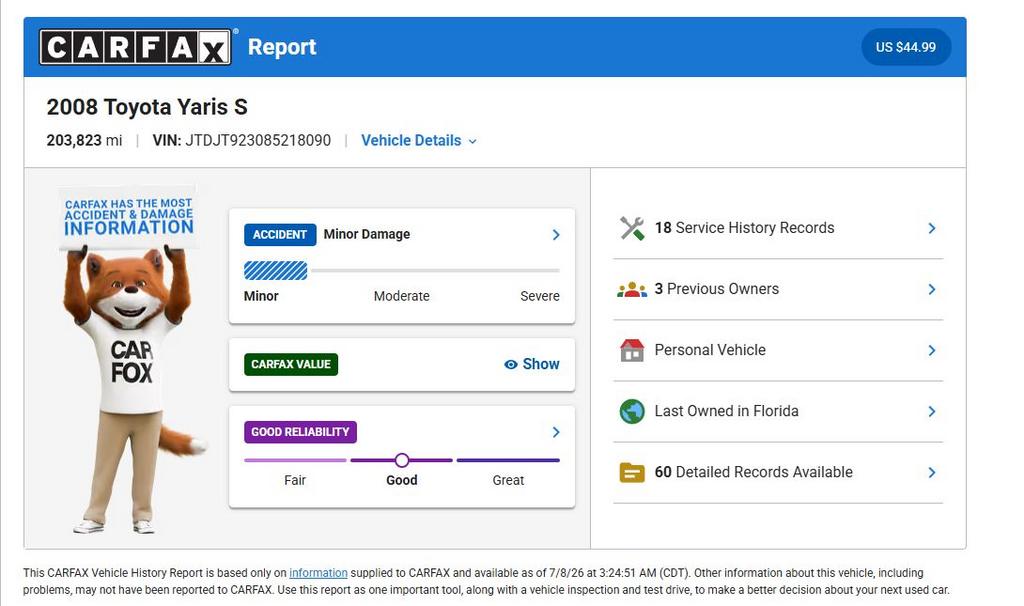This screenshot has height=606, width=1024.
Task: Open the information hyperlink in disclaimer
Action: pyautogui.click(x=318, y=573)
